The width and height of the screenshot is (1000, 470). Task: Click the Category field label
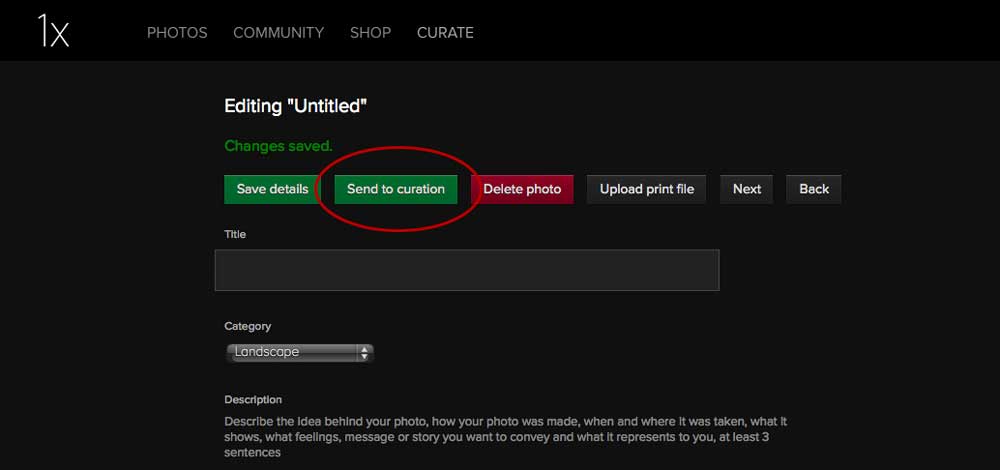pyautogui.click(x=247, y=326)
